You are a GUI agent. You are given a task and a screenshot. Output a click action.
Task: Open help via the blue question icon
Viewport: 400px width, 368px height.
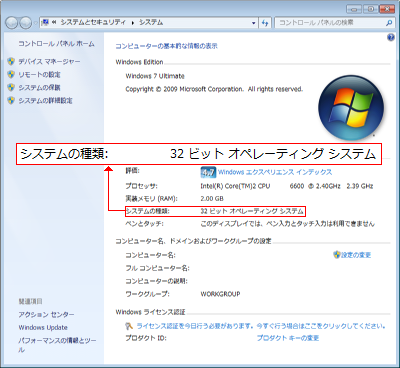[391, 37]
